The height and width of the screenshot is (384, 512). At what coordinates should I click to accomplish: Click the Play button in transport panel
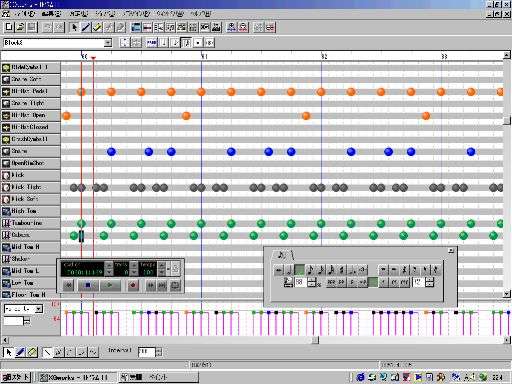click(110, 285)
